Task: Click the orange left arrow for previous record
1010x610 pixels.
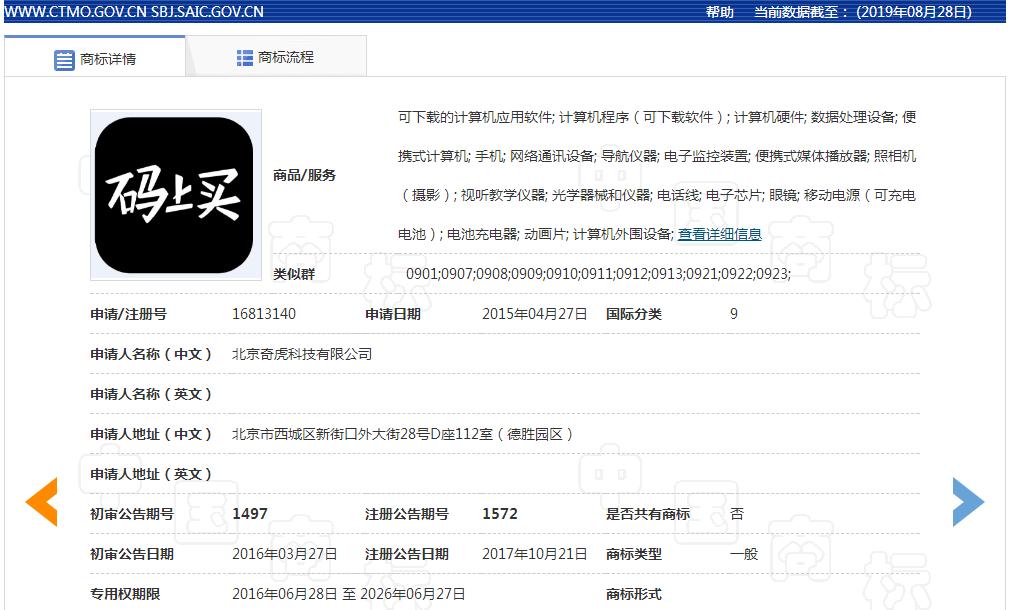Action: pyautogui.click(x=41, y=503)
